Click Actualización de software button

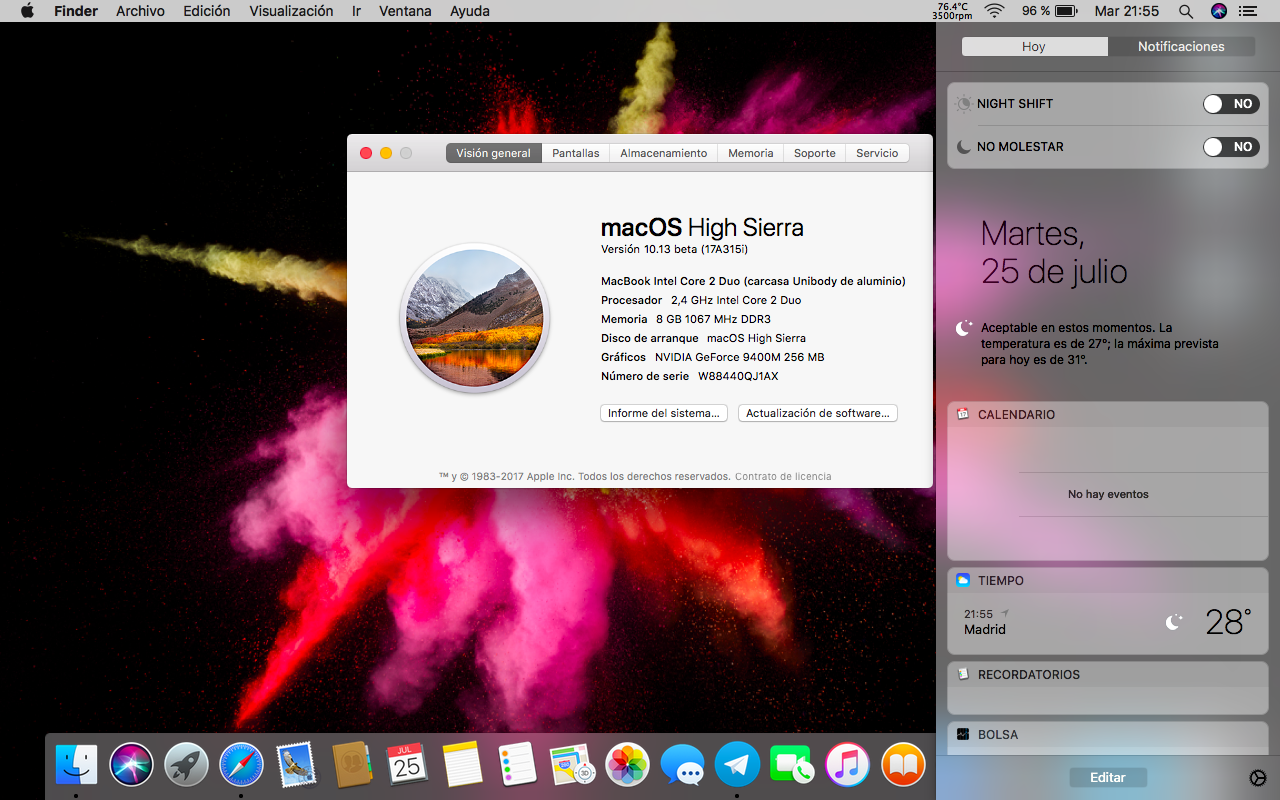coord(818,413)
